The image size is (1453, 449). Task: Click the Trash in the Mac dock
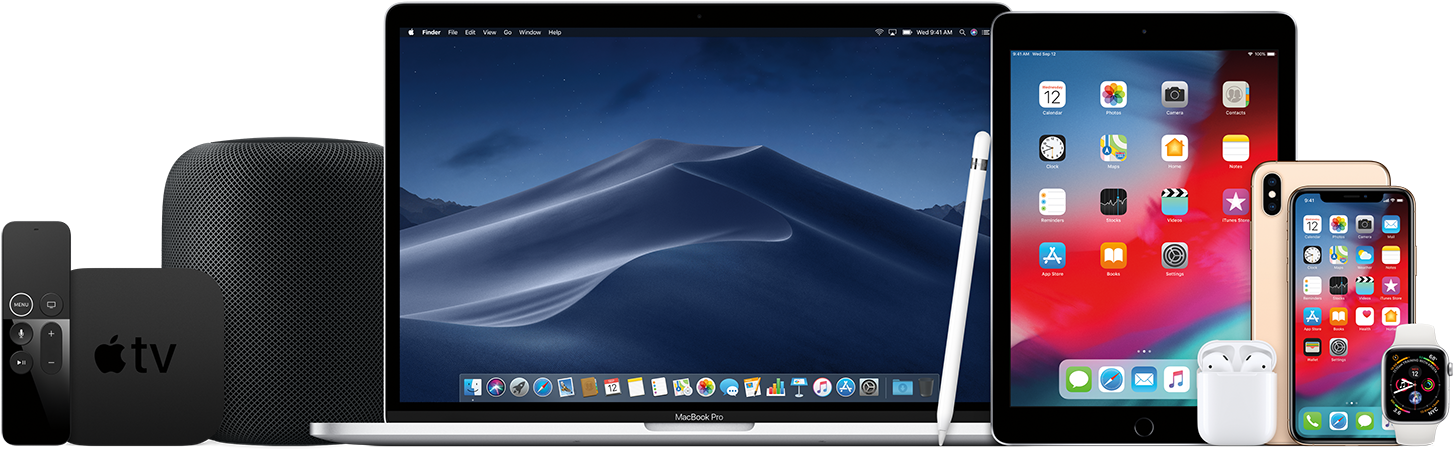tap(927, 387)
